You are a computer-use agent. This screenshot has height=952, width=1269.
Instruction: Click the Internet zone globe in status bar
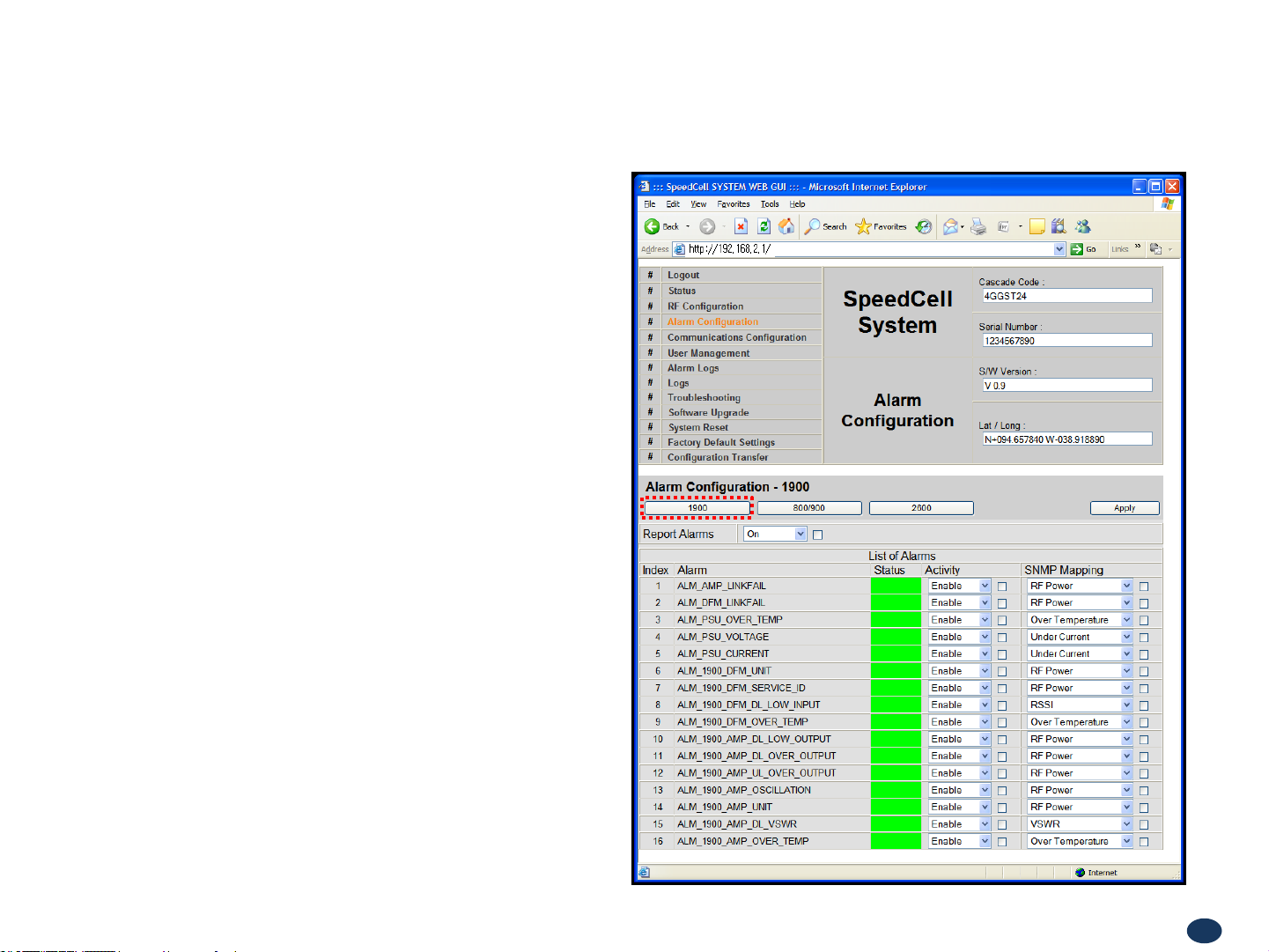tap(1080, 873)
